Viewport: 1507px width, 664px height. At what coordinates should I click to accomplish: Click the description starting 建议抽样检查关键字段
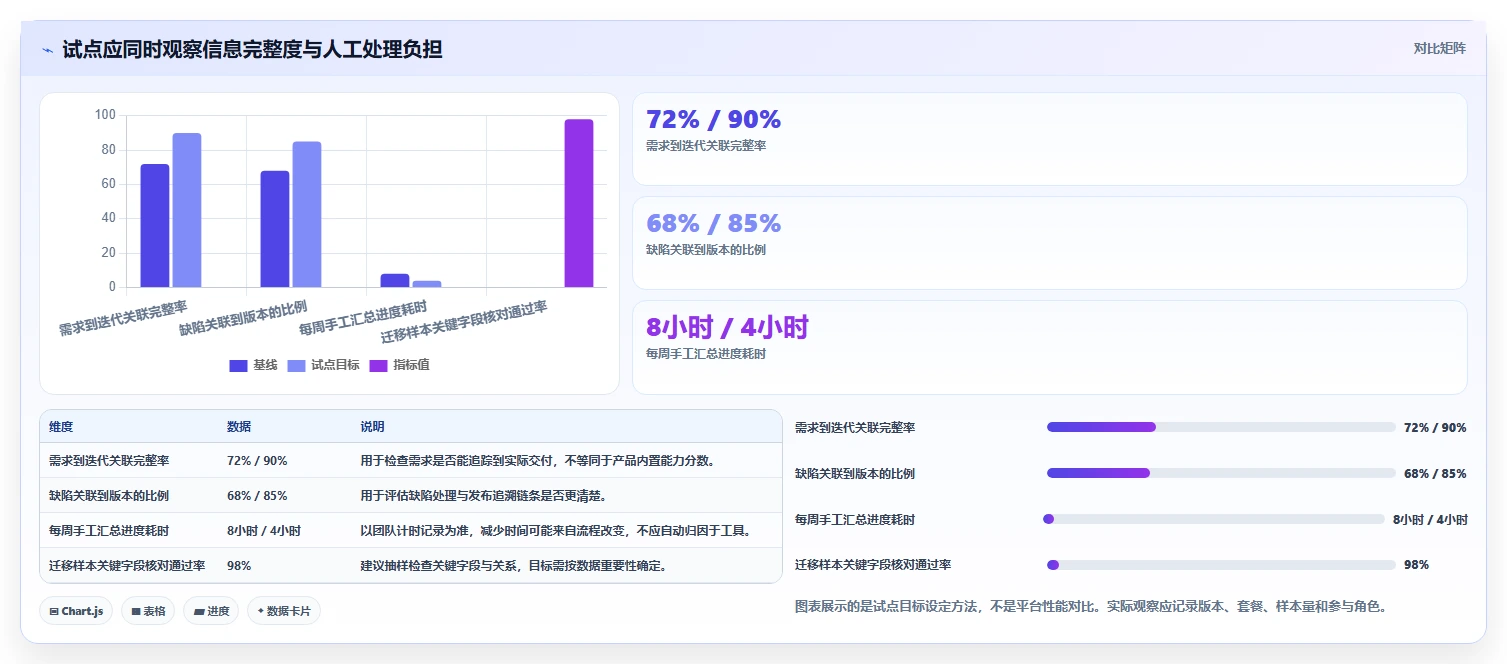[514, 566]
